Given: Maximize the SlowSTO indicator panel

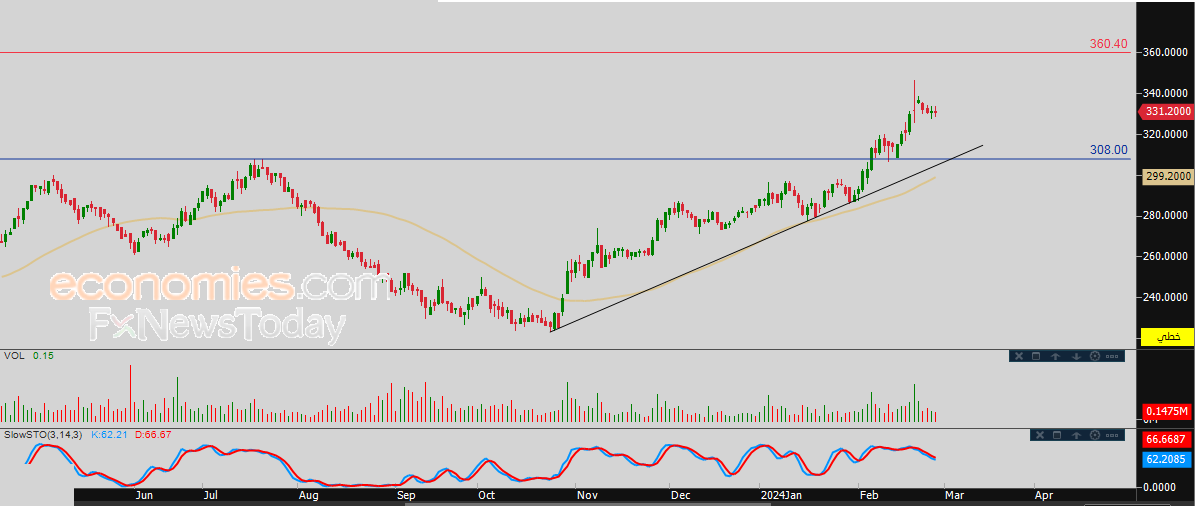Looking at the screenshot, I should (x=1057, y=435).
